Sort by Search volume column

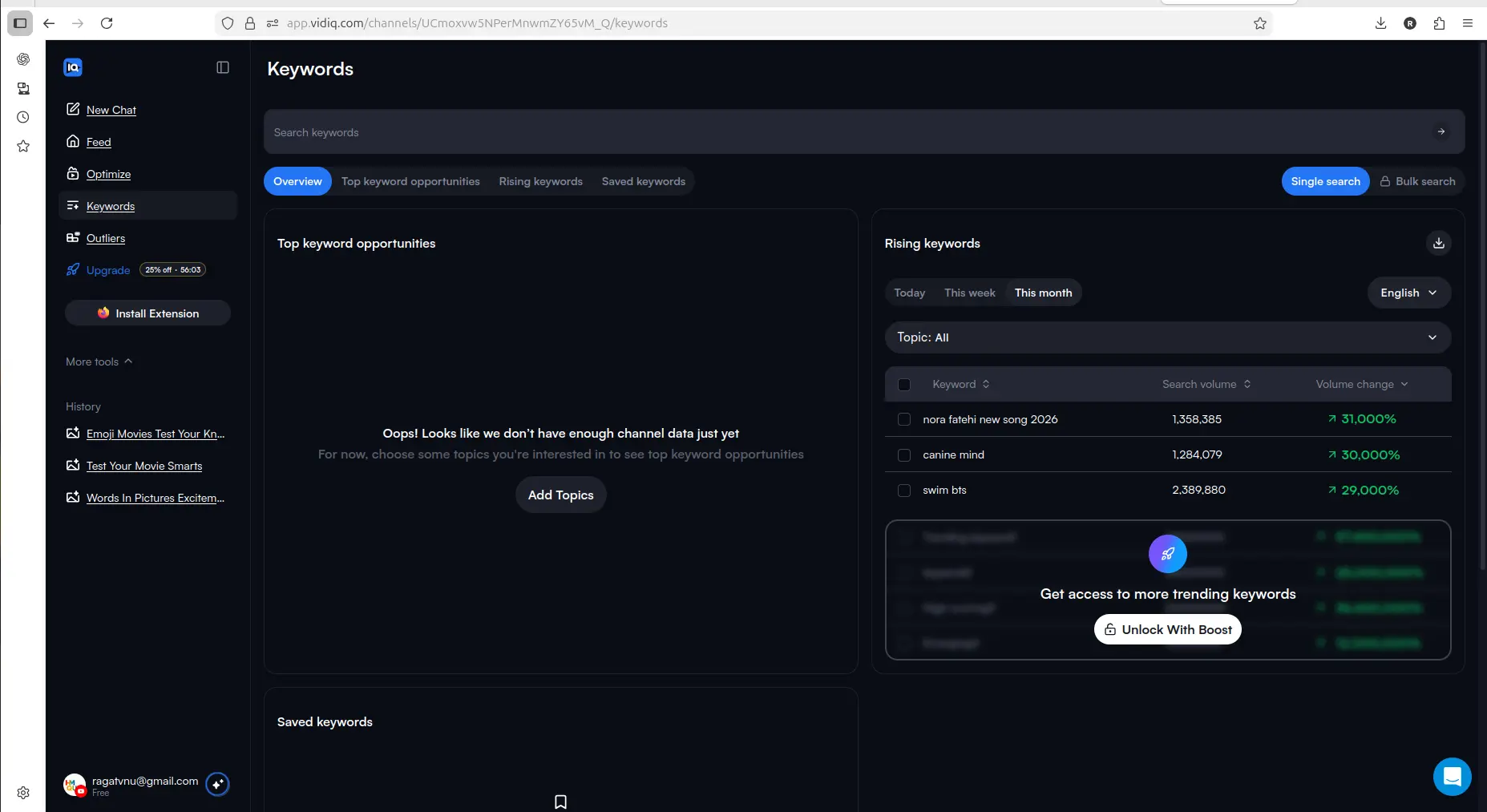(1206, 384)
